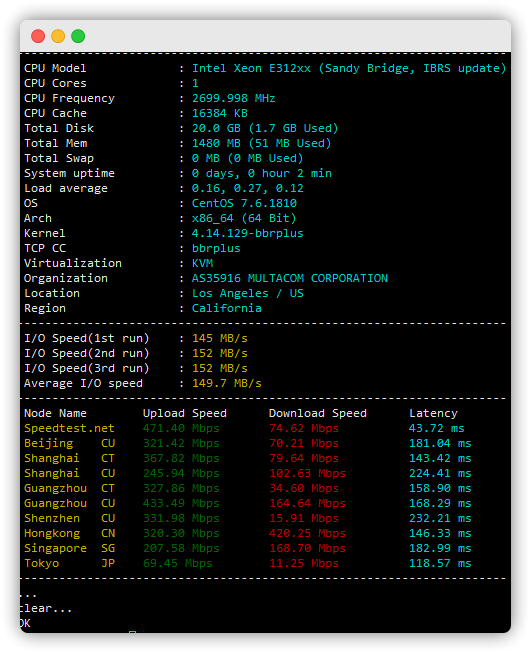Image resolution: width=531 pixels, height=653 pixels.
Task: Click Organization value AS35916 MULTACOM CORPORATION
Action: [x=290, y=278]
